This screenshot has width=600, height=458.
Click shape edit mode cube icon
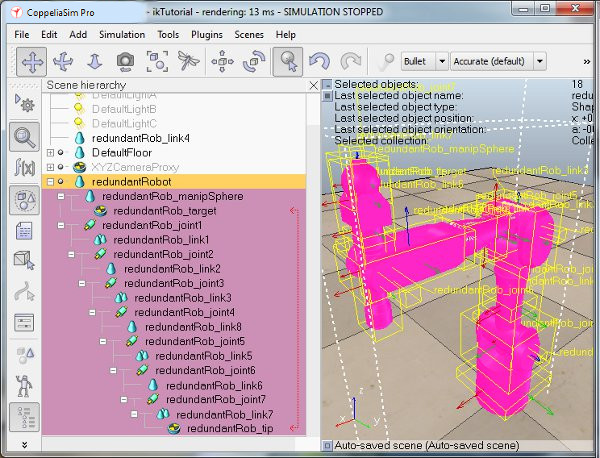point(24,260)
